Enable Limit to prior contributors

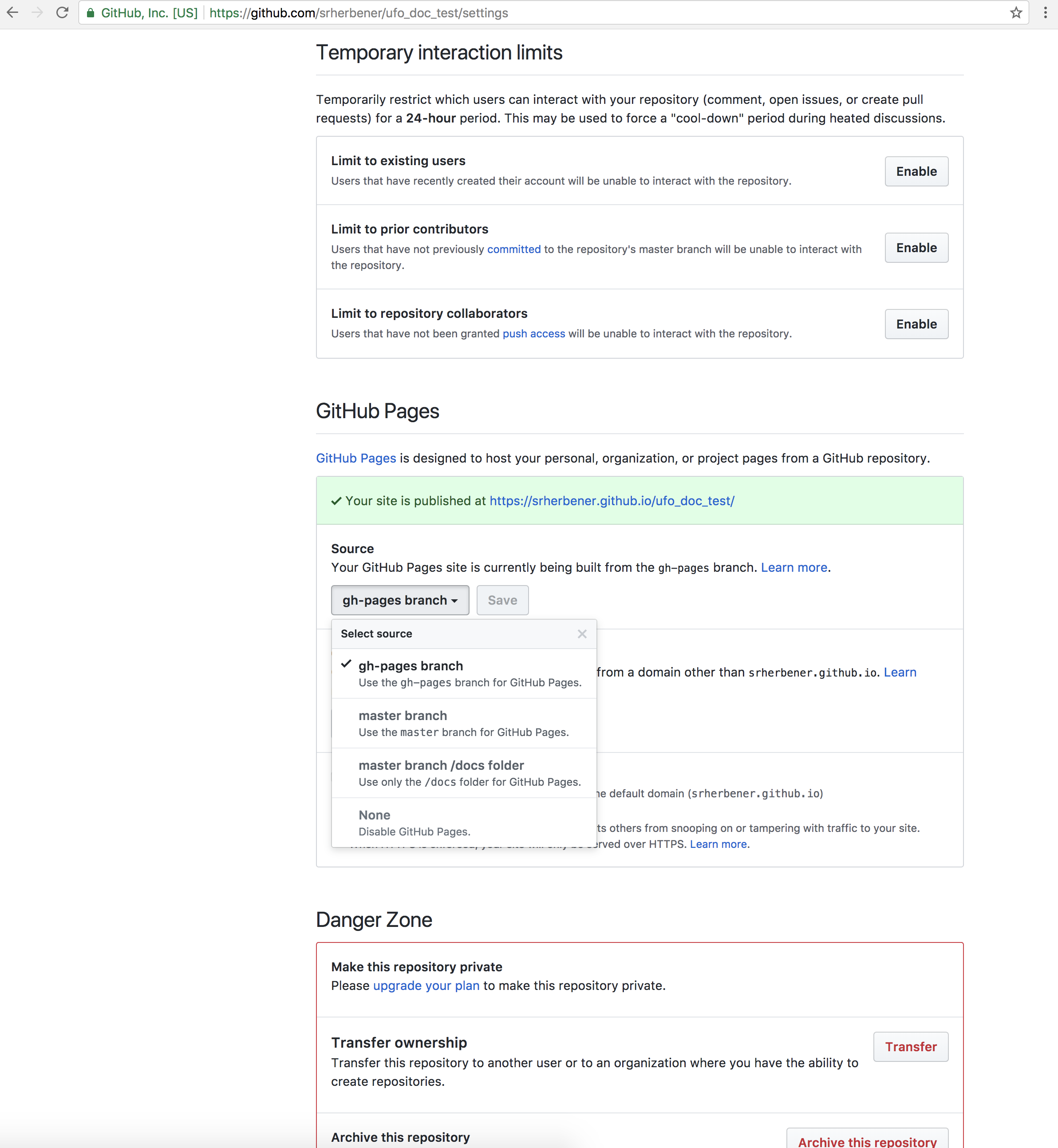pyautogui.click(x=916, y=248)
